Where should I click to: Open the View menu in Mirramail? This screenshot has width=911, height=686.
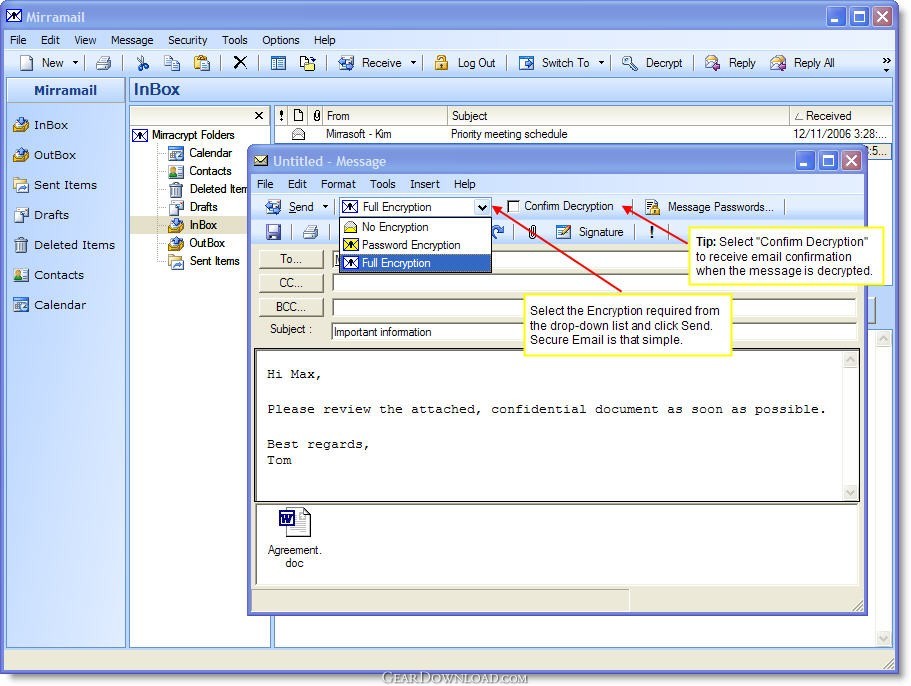tap(85, 40)
